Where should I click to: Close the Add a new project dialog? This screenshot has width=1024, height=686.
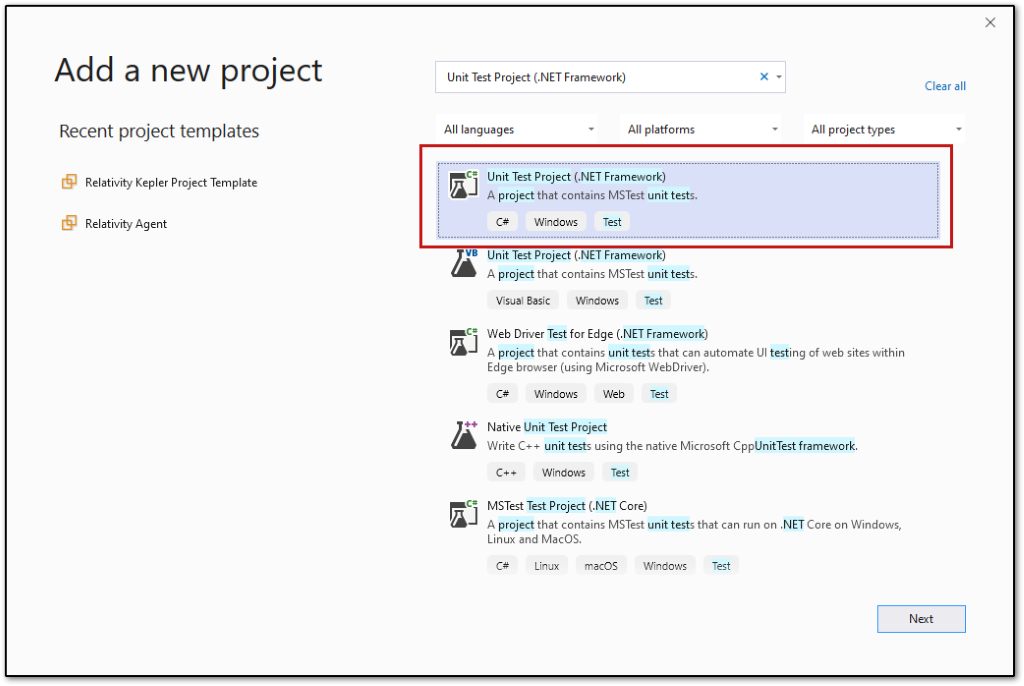990,23
